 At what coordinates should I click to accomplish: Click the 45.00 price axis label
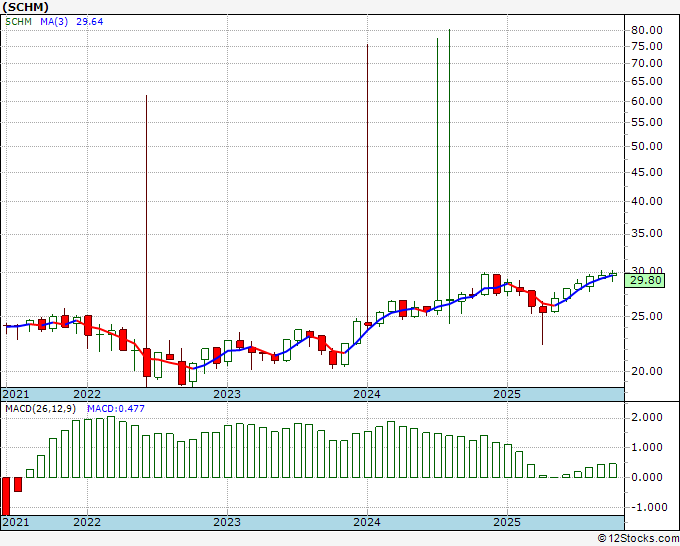(647, 172)
